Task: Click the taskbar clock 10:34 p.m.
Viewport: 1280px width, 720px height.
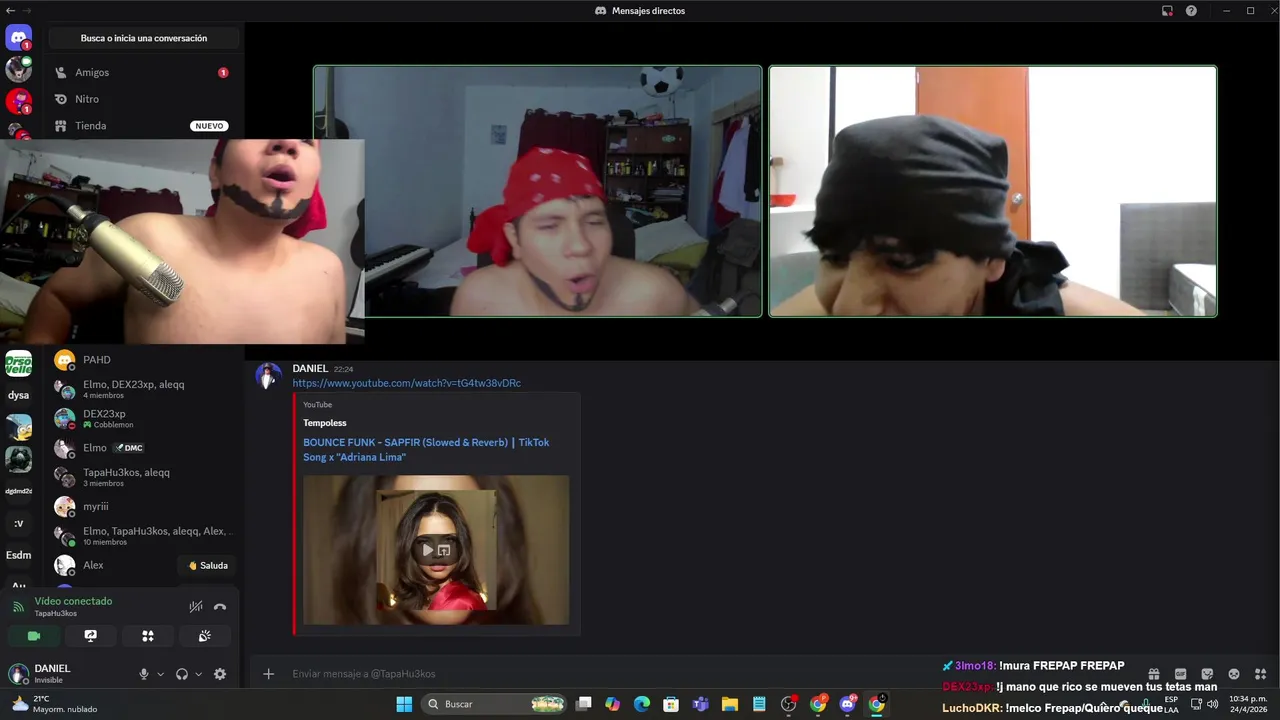Action: tap(1248, 704)
